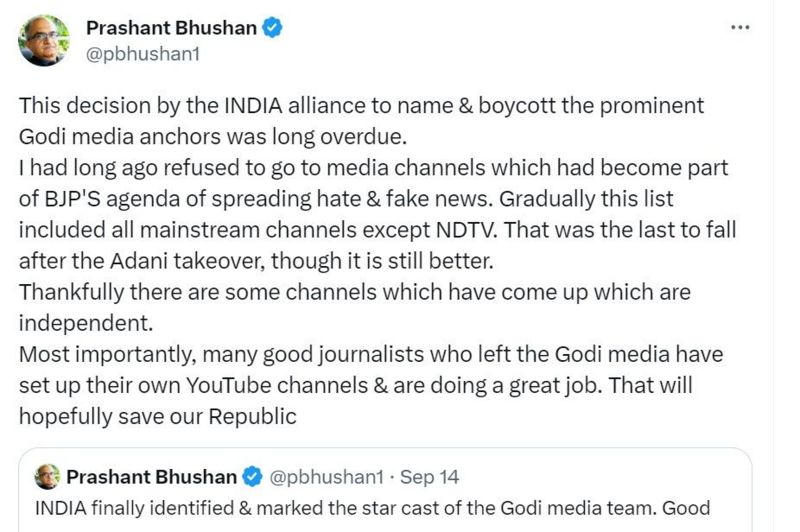Click the blue verified badge beside the top author name
The width and height of the screenshot is (800, 532).
[272, 28]
